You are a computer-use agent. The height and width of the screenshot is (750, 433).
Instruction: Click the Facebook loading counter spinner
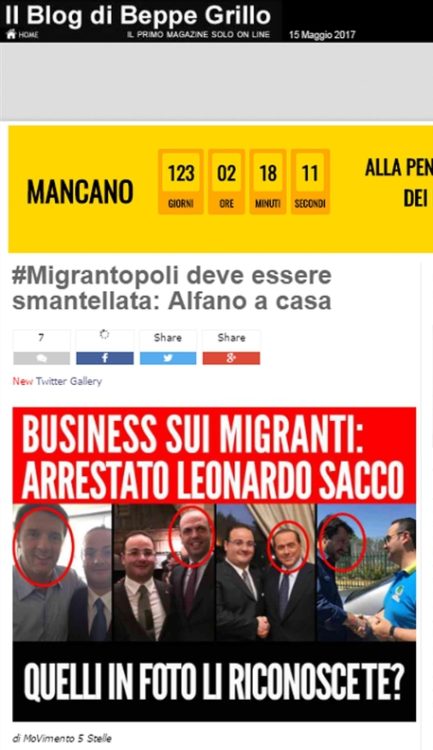point(105,335)
